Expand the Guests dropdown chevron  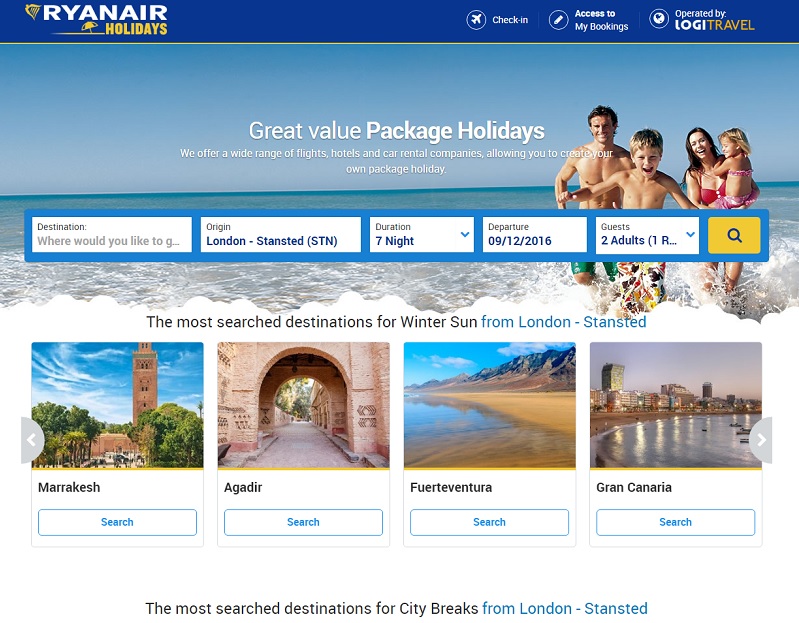click(690, 234)
